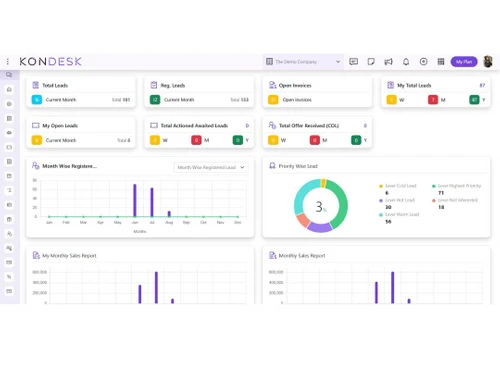Click the My Monthly Sales Report icon

click(x=36, y=255)
